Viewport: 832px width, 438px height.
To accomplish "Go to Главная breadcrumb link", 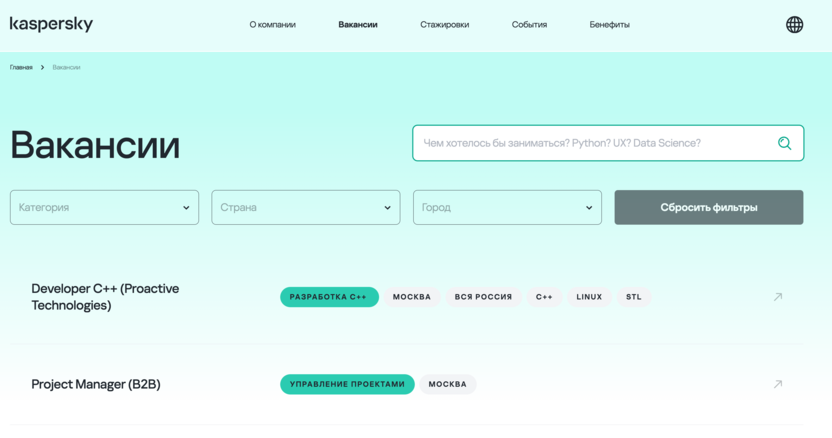I will [21, 67].
